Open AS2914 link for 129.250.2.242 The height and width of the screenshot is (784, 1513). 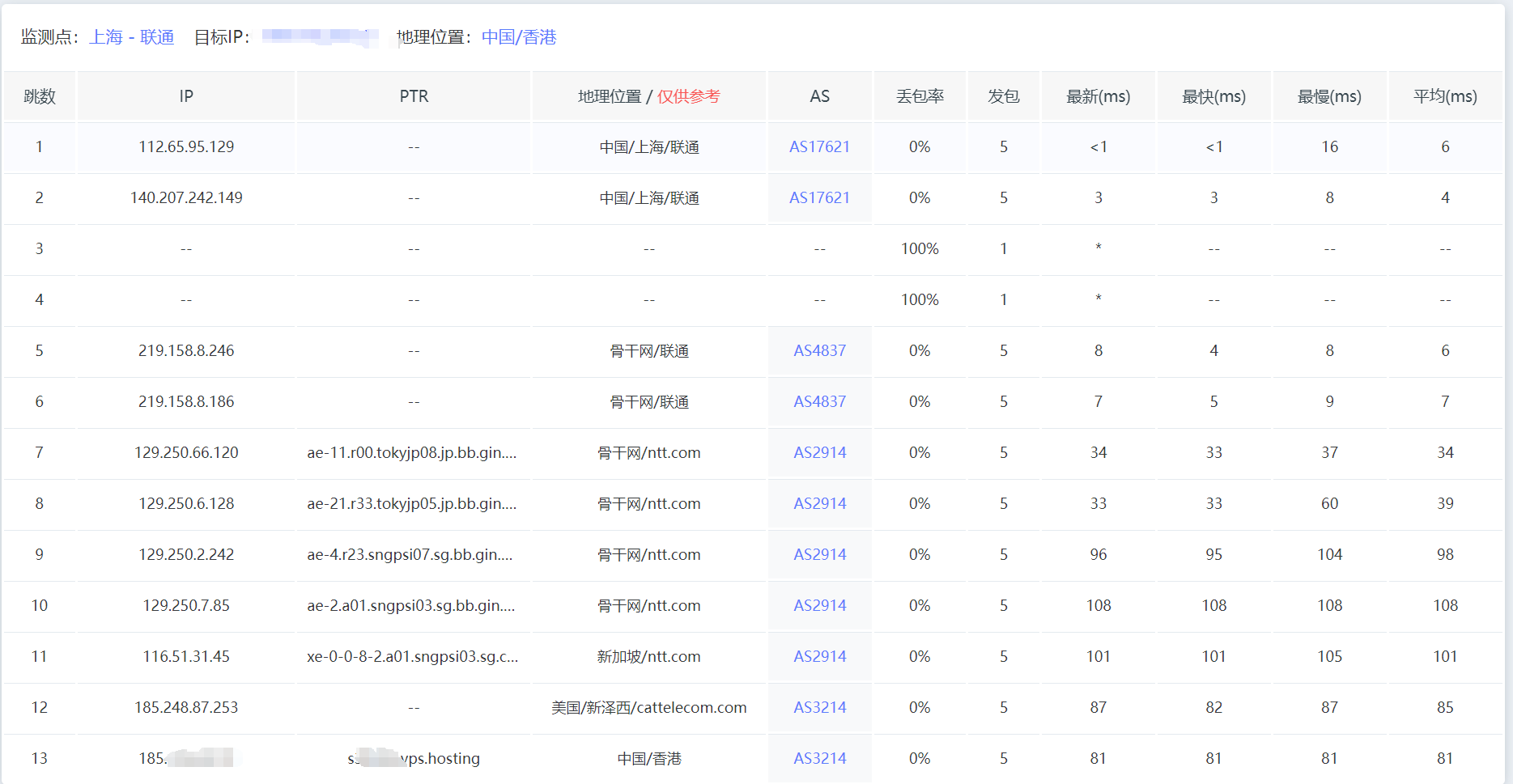[819, 554]
